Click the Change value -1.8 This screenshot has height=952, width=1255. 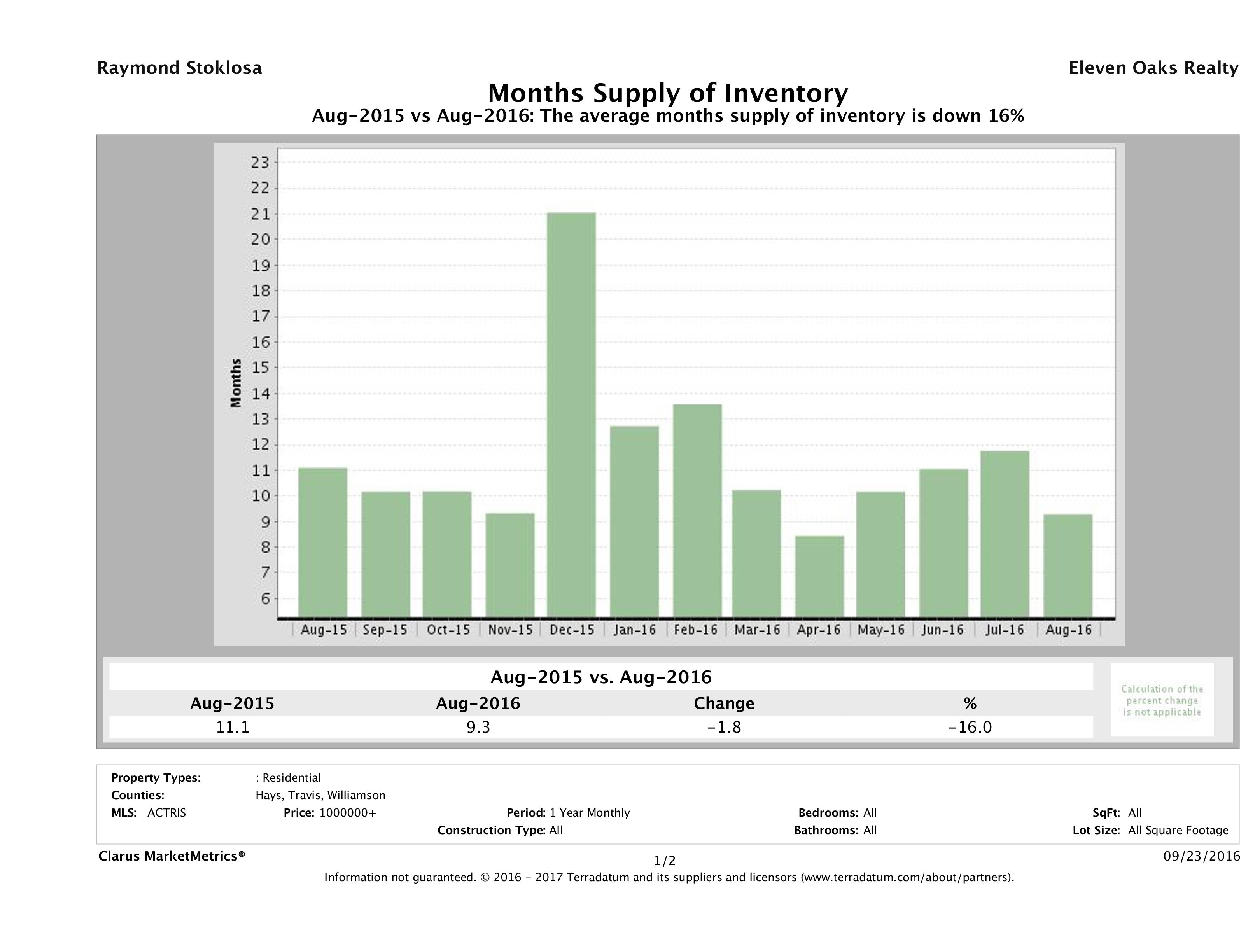click(x=724, y=727)
